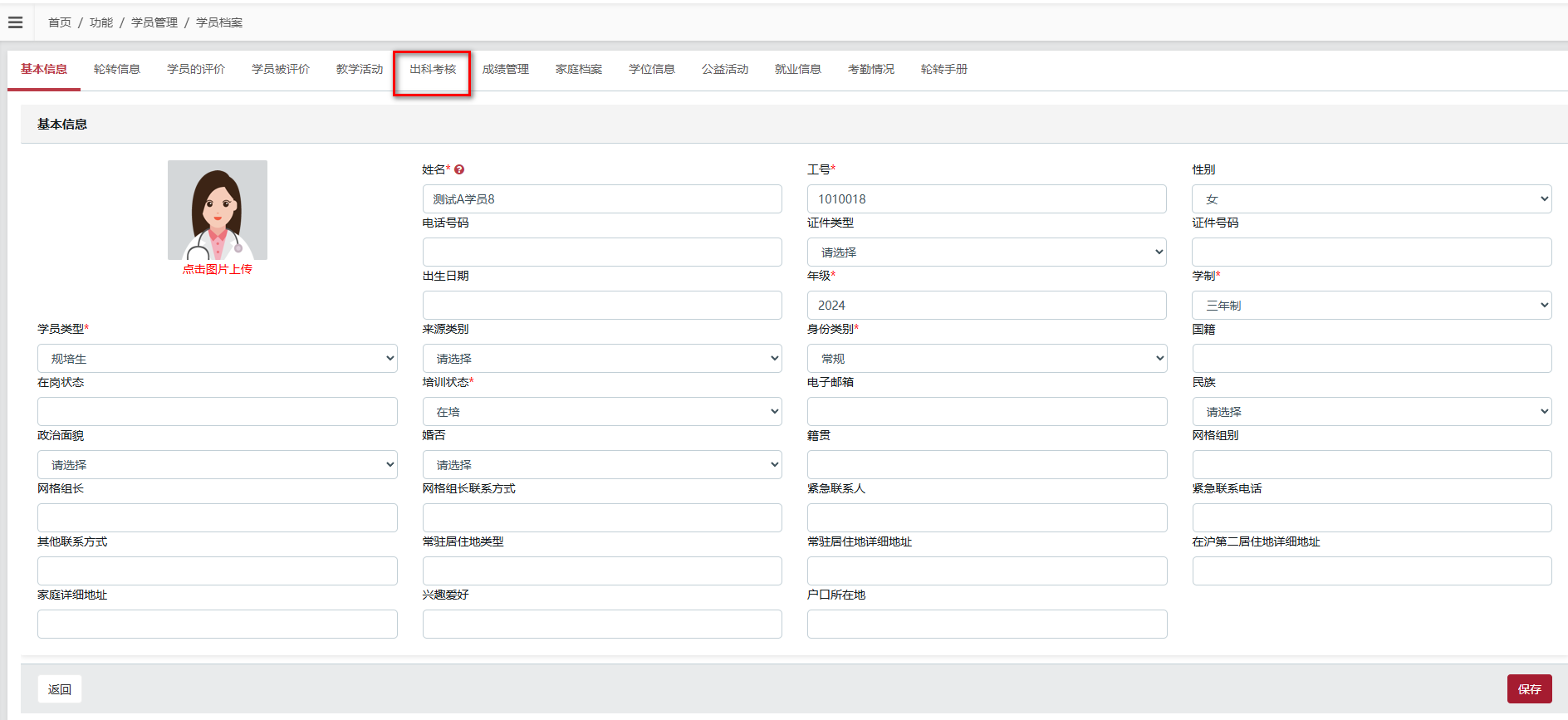Open the 学员类型 dropdown
Viewport: 1568px width, 720px height.
[218, 359]
